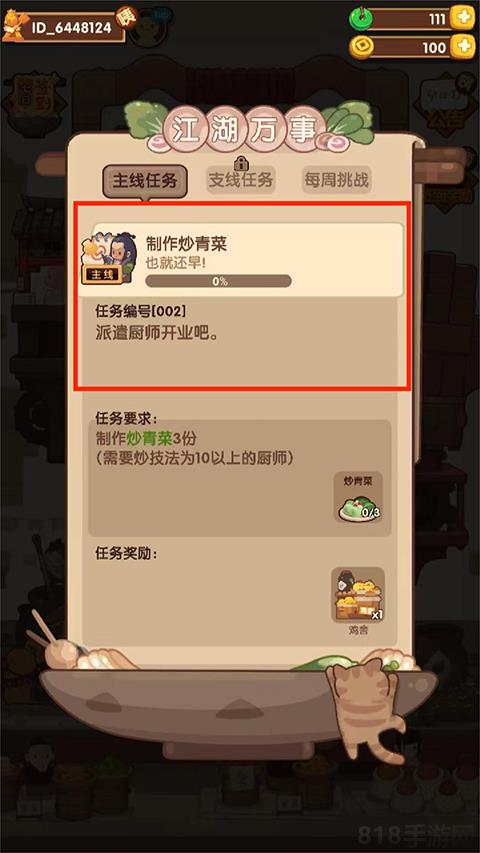Open the player avatar ID_6448124

(x=14, y=25)
